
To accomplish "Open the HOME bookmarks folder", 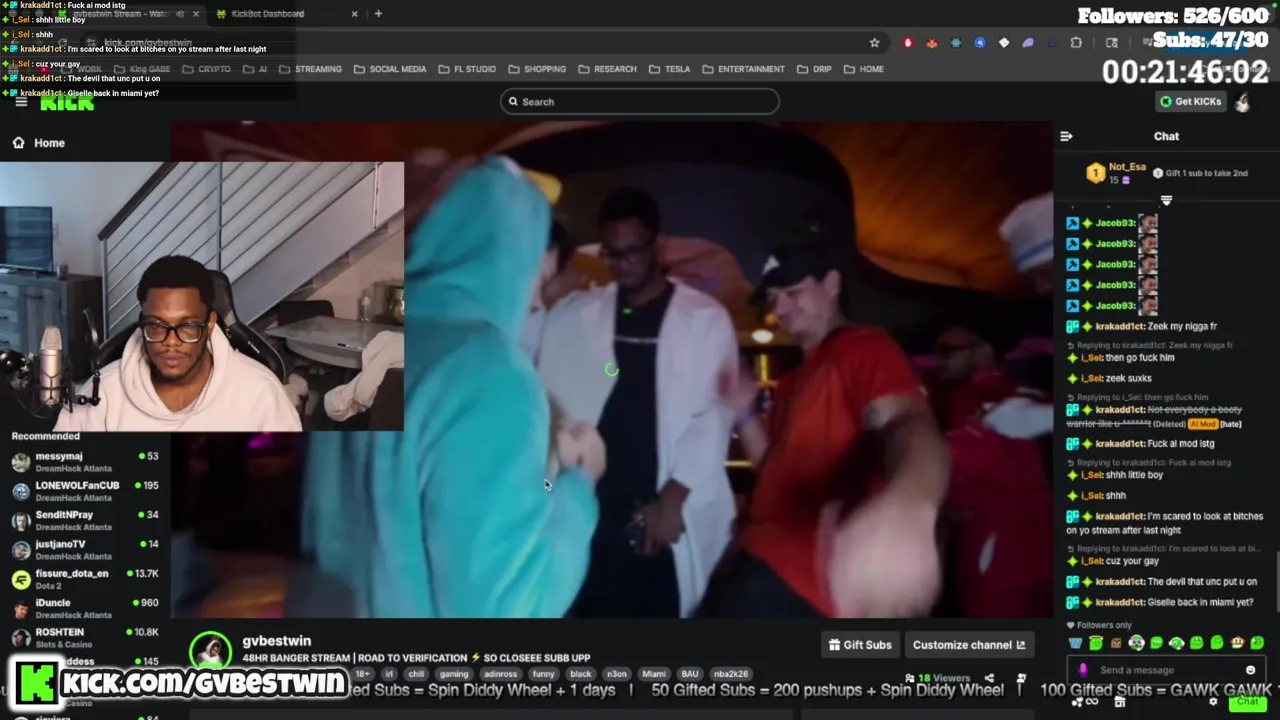I will coord(864,69).
